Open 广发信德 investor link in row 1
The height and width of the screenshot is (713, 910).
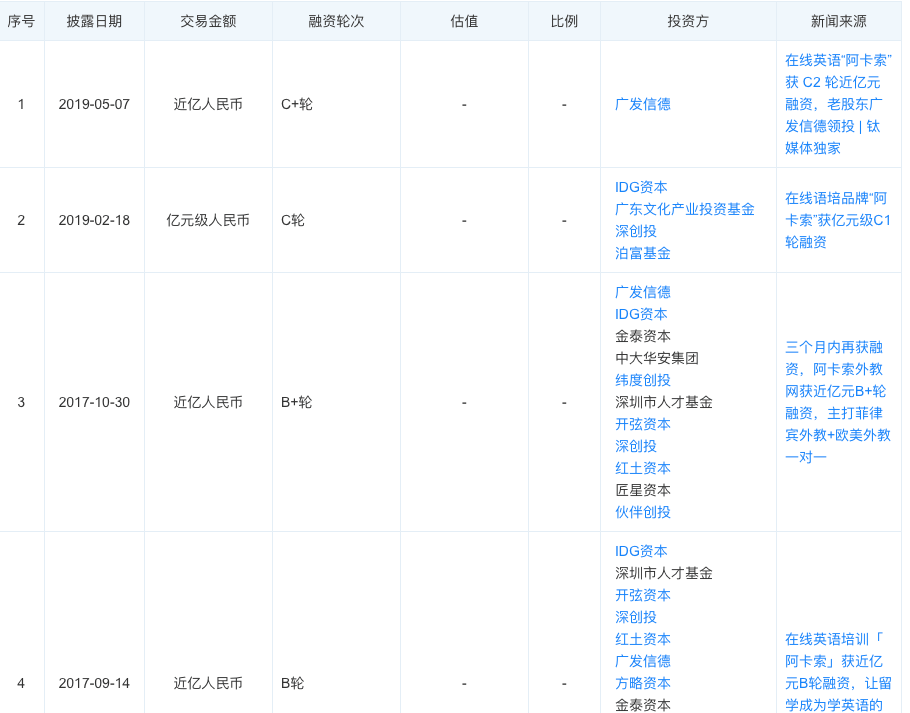point(642,104)
